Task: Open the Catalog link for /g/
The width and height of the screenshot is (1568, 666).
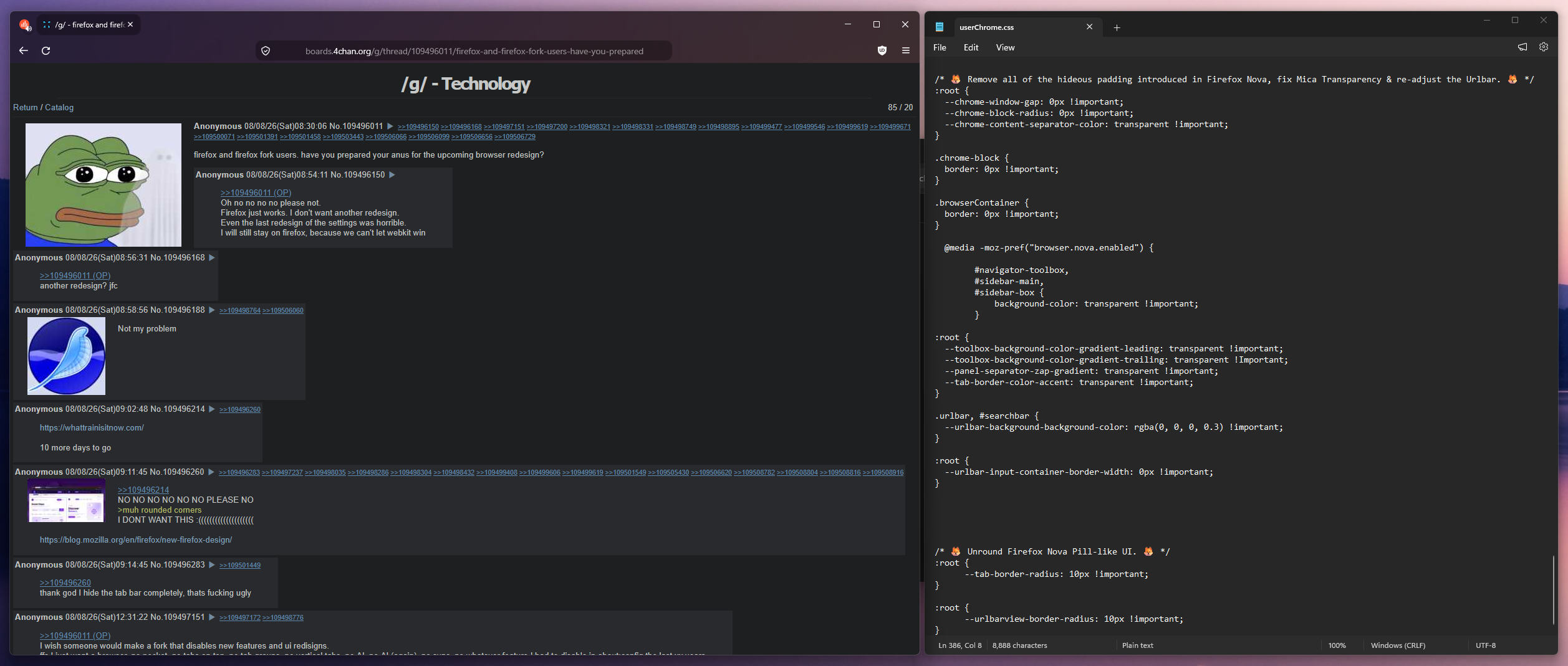Action: pos(59,107)
